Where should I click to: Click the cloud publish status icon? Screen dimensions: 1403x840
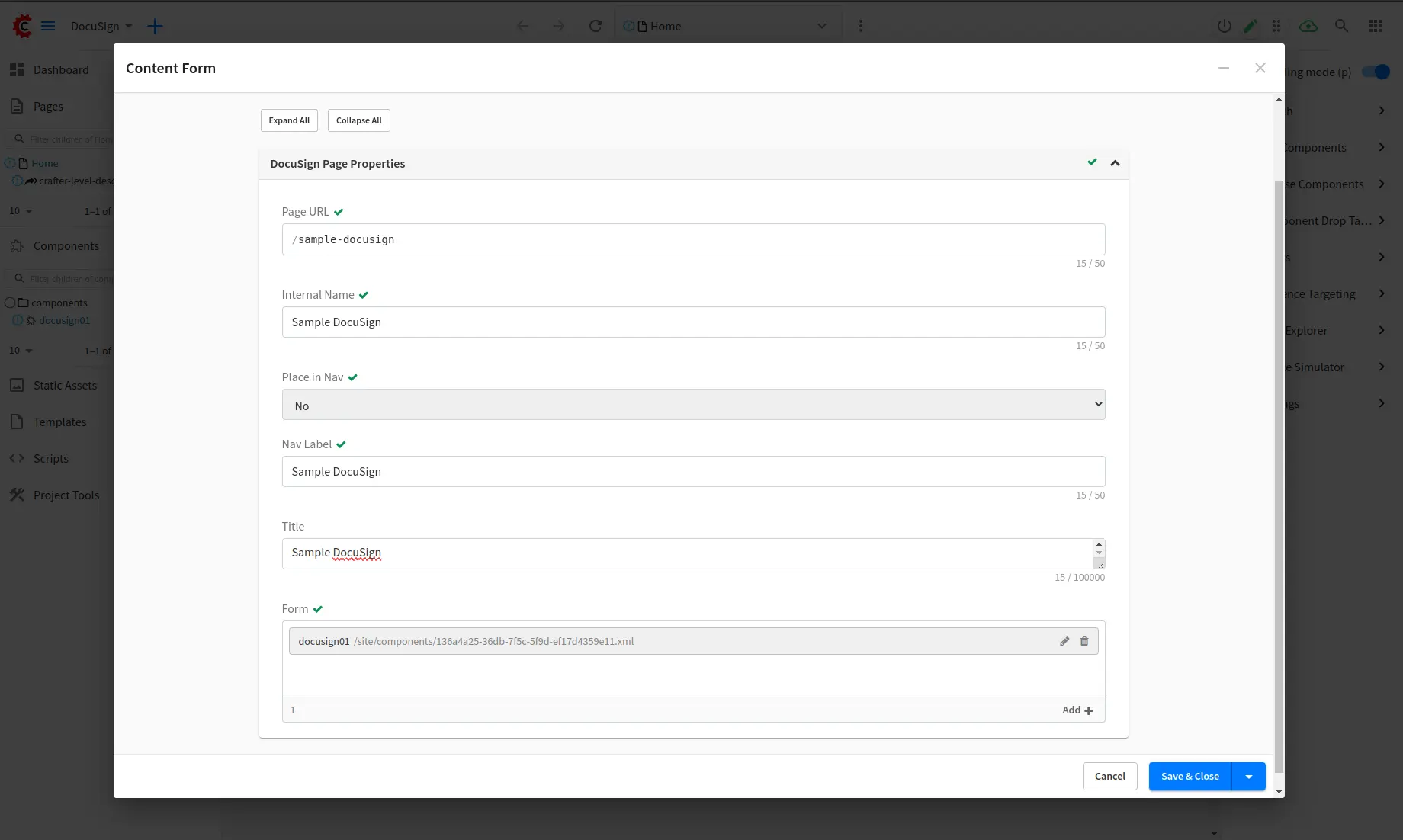click(1308, 26)
